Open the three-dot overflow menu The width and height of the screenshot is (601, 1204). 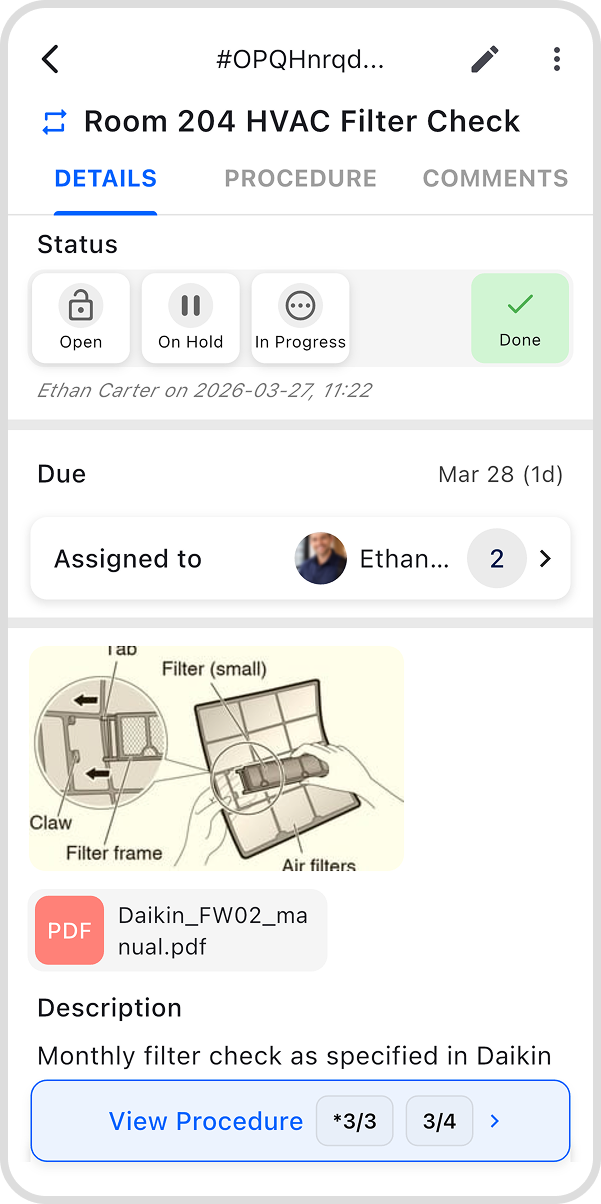556,59
